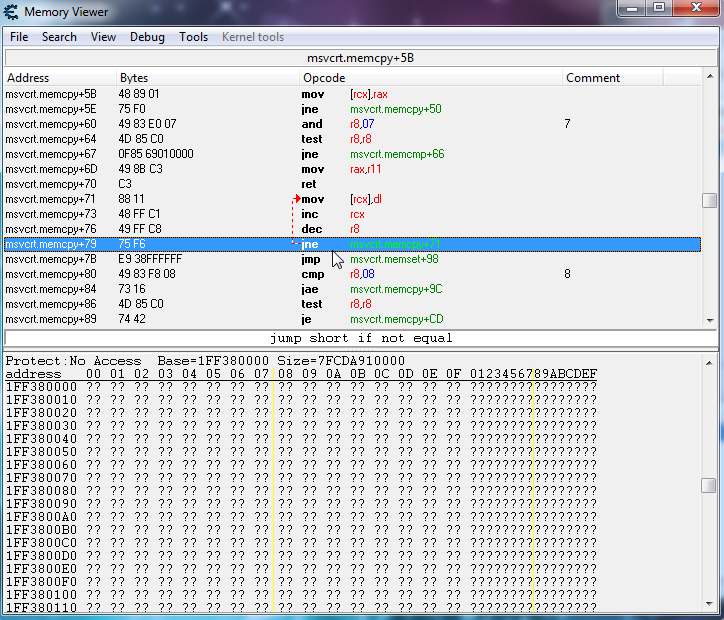Close the Memory Viewer window

[696, 8]
